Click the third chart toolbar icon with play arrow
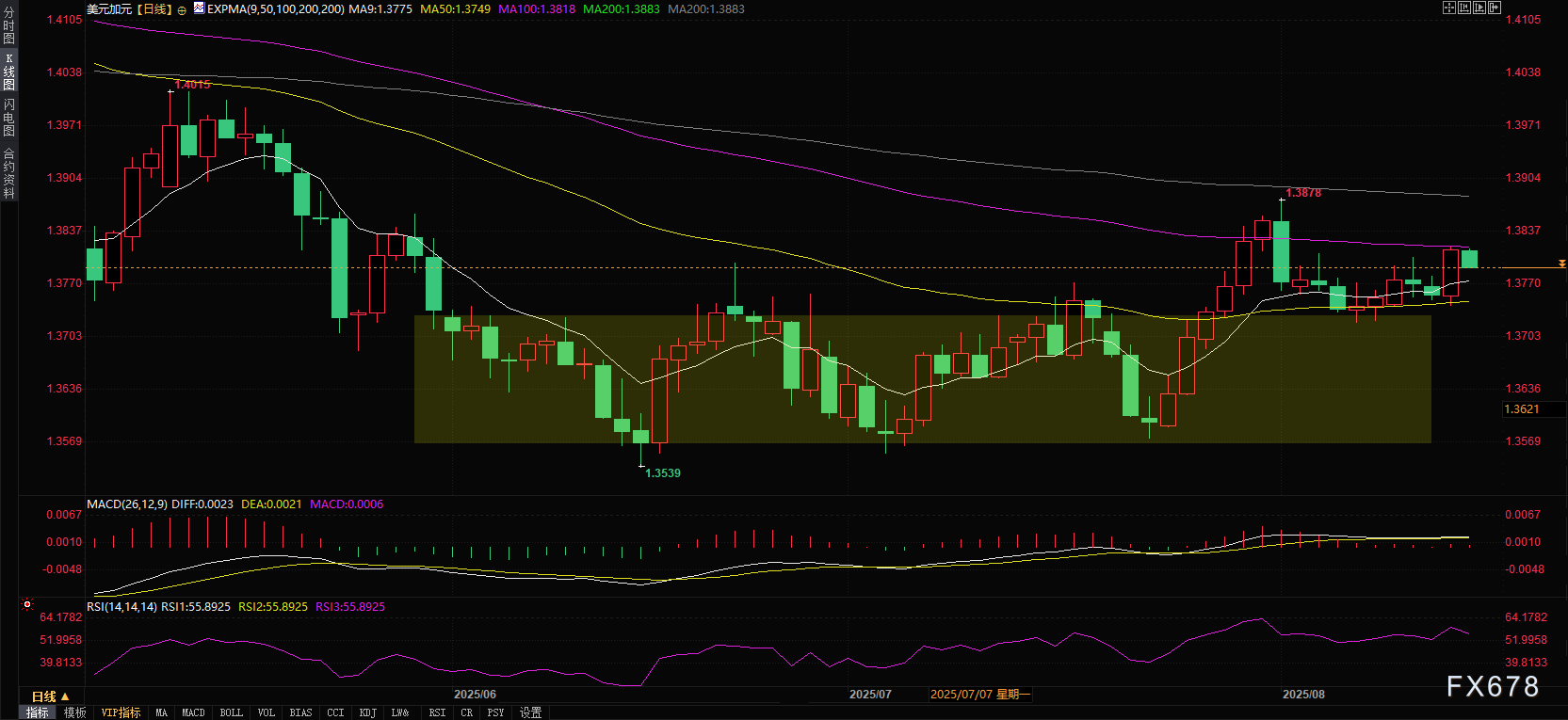This screenshot has width=1568, height=720. [1479, 8]
